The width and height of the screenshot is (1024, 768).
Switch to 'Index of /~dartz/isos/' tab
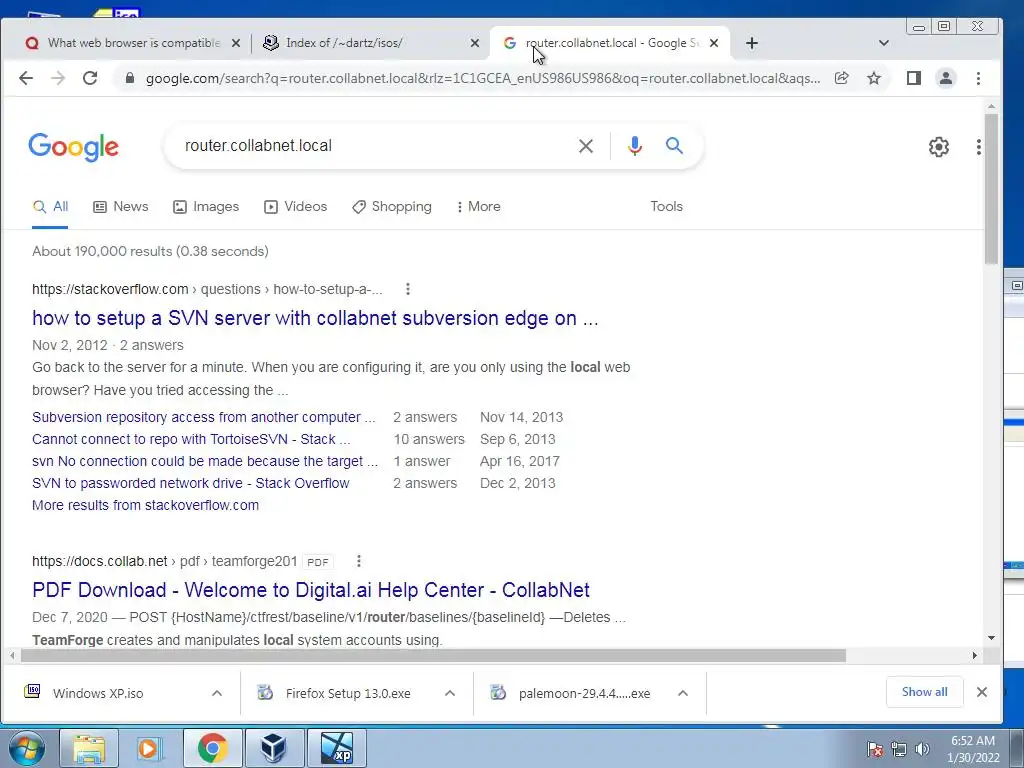pos(344,43)
